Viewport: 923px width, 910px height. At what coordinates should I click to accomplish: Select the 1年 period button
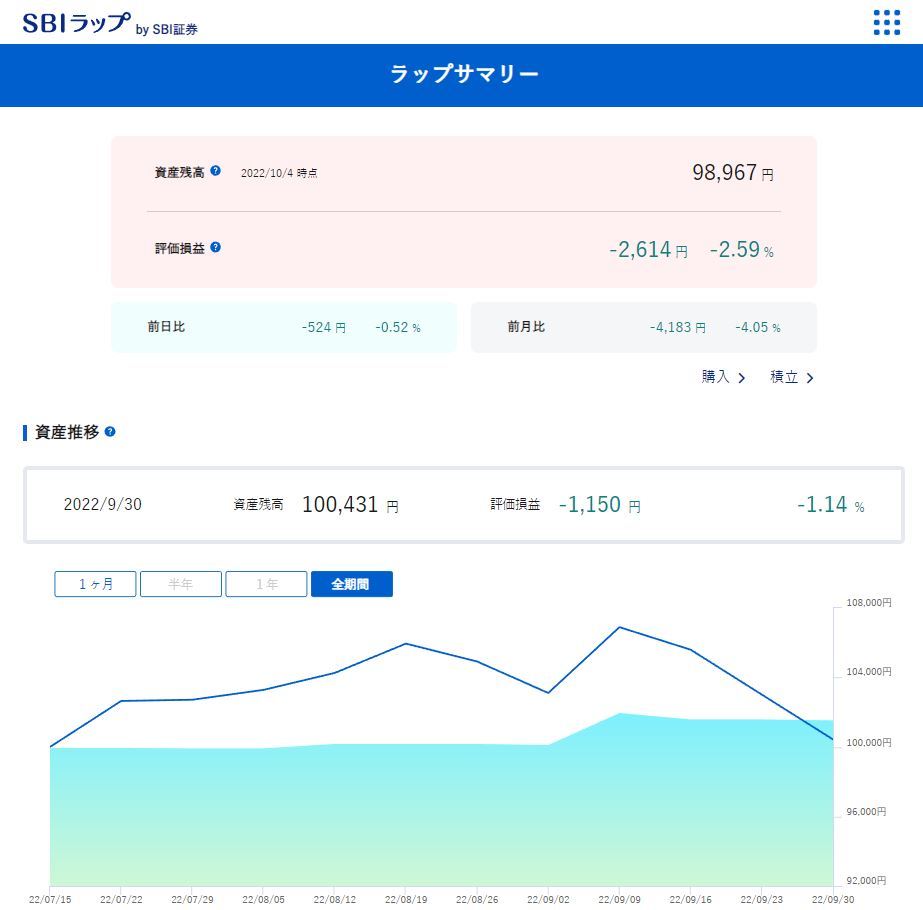266,584
